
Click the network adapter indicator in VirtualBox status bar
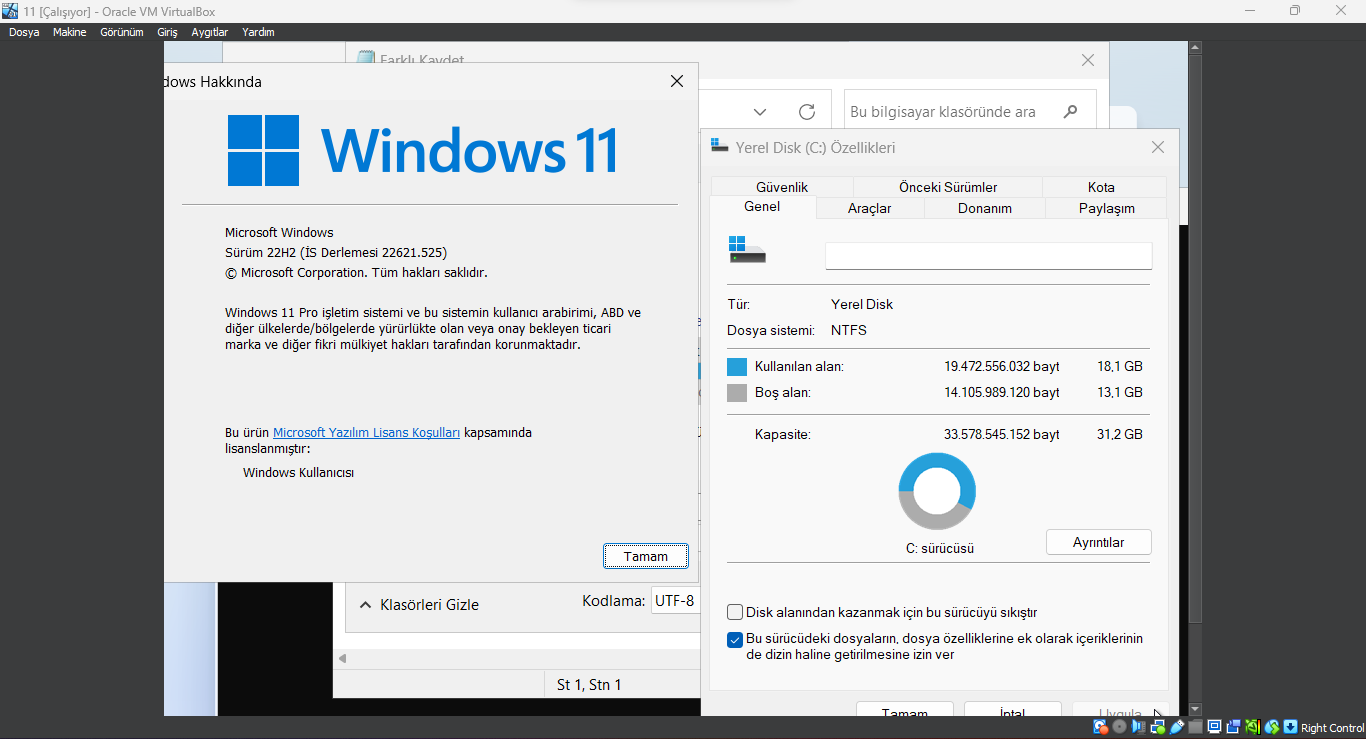coord(1158,727)
